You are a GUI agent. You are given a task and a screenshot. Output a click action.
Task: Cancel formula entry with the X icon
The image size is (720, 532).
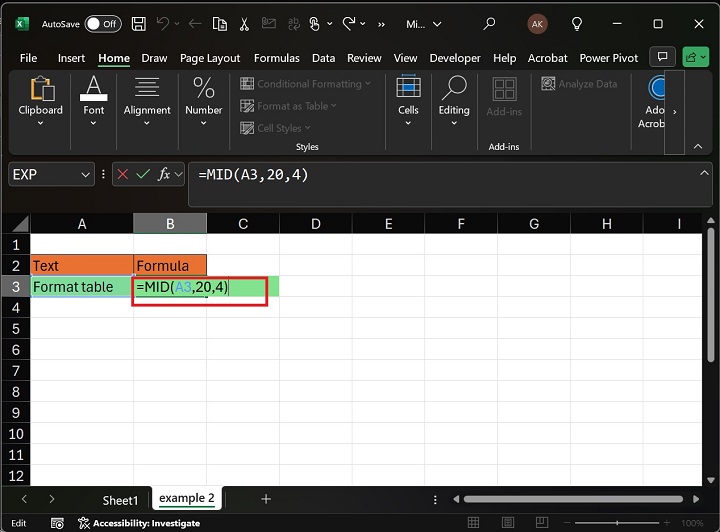(123, 174)
